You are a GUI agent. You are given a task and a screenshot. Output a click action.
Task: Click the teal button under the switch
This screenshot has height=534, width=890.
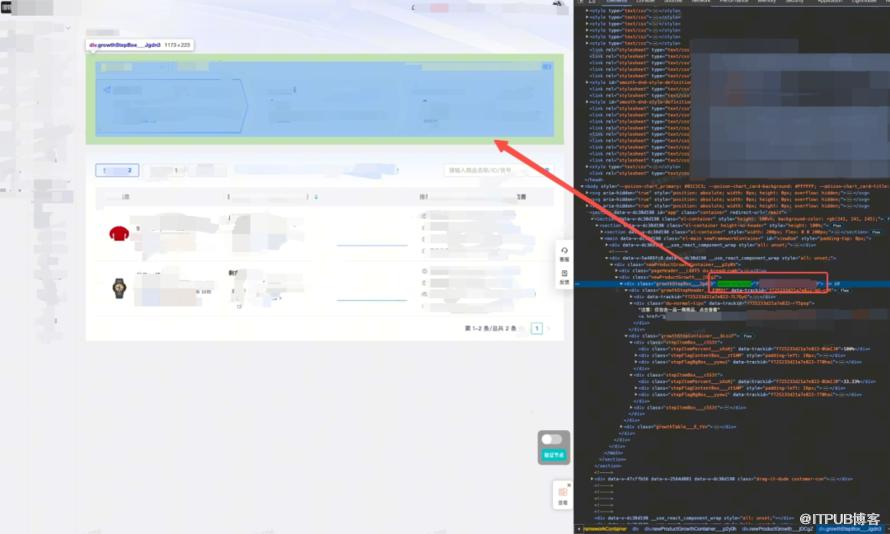pos(553,455)
